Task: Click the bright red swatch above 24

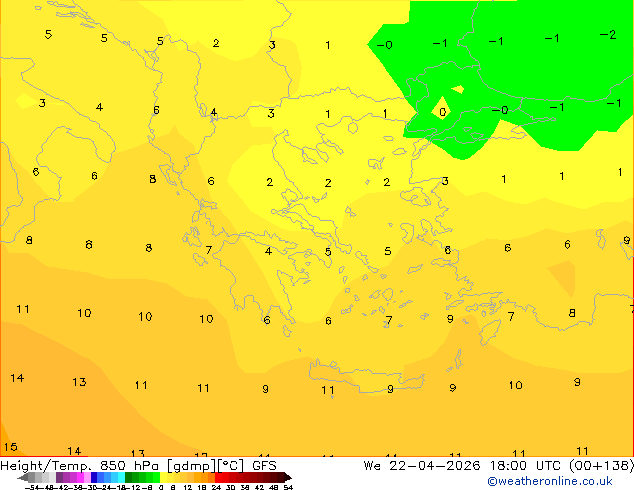Action: [218, 477]
